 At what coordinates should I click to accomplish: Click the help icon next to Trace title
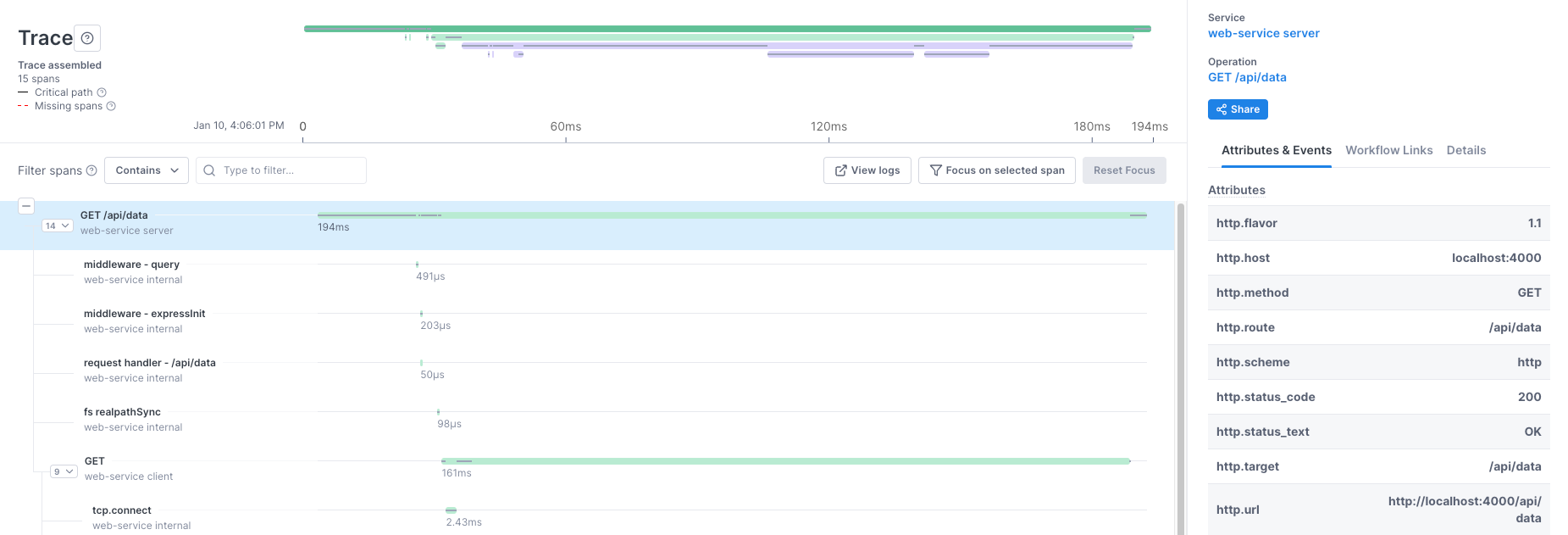pyautogui.click(x=87, y=38)
